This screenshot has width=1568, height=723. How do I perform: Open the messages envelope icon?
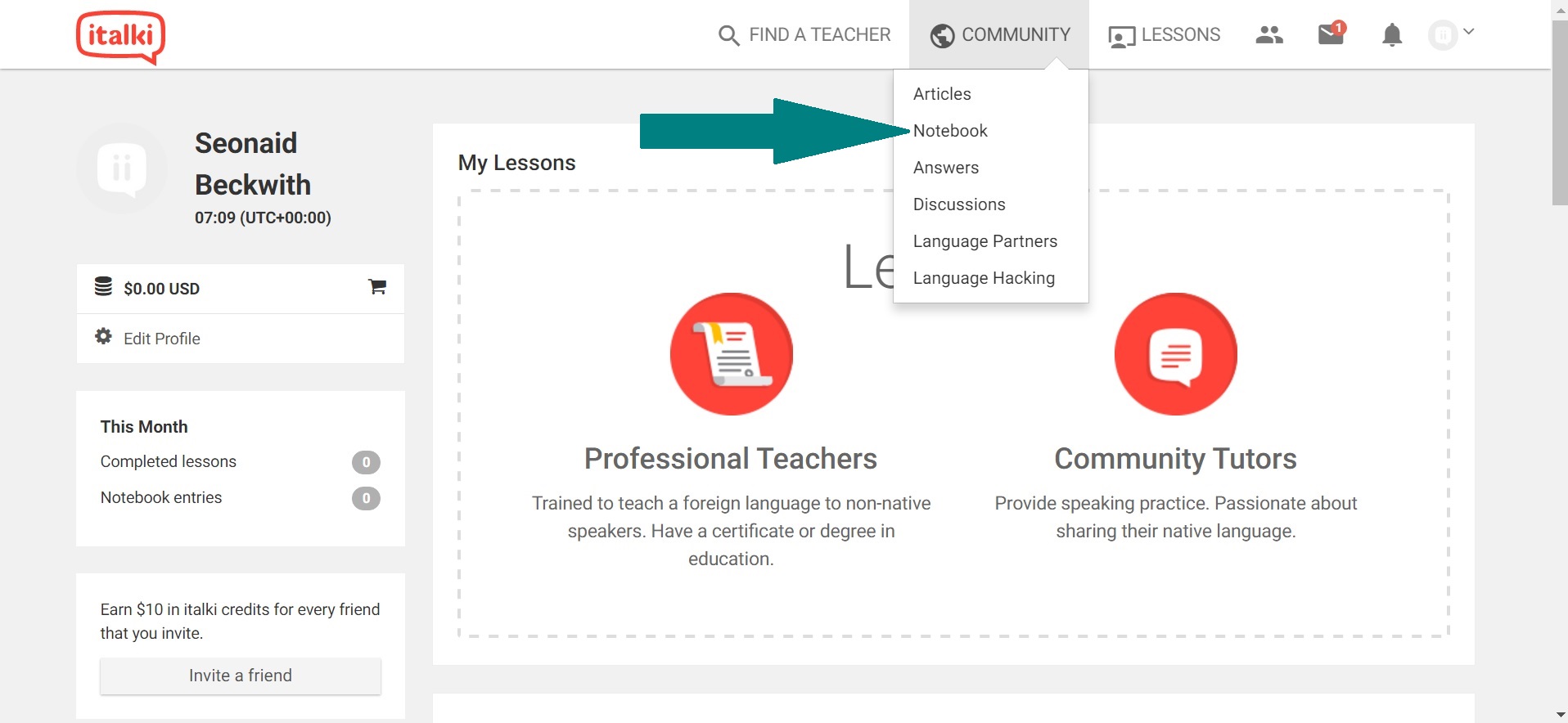click(x=1331, y=34)
